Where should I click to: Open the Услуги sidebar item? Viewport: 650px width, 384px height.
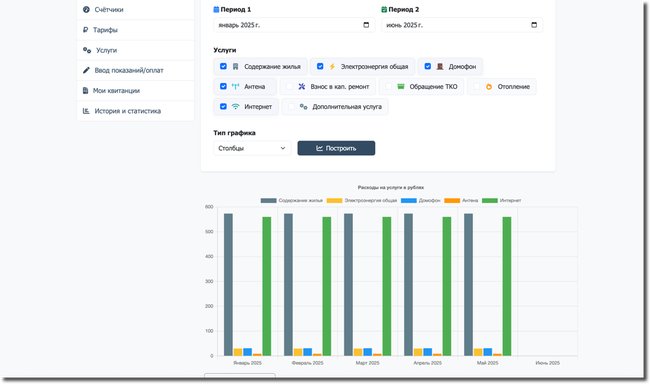[136, 50]
